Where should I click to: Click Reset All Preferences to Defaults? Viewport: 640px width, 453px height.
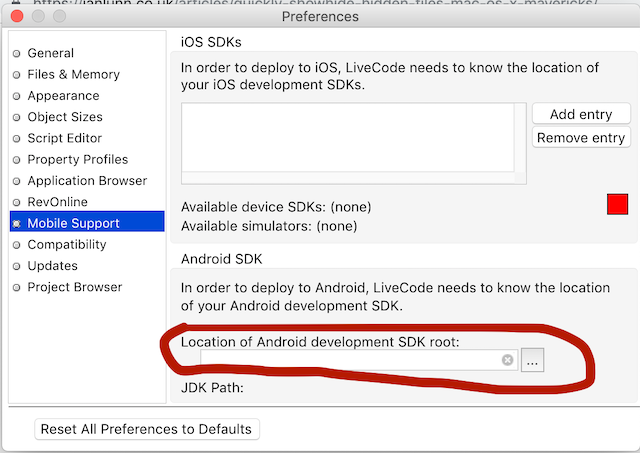pos(147,429)
